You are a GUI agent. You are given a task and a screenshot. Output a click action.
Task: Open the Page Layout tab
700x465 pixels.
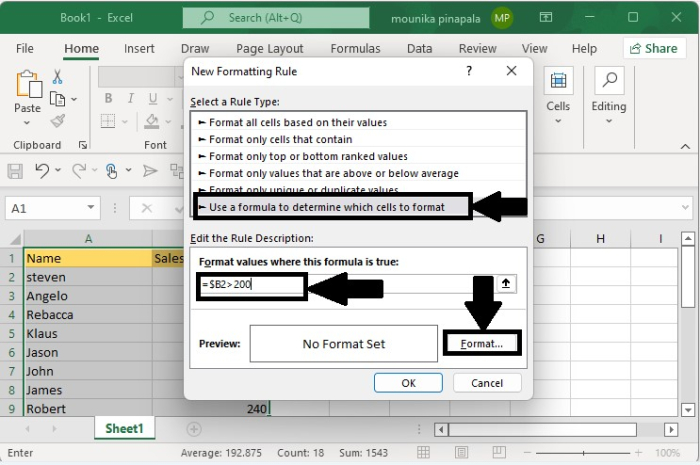pos(270,48)
